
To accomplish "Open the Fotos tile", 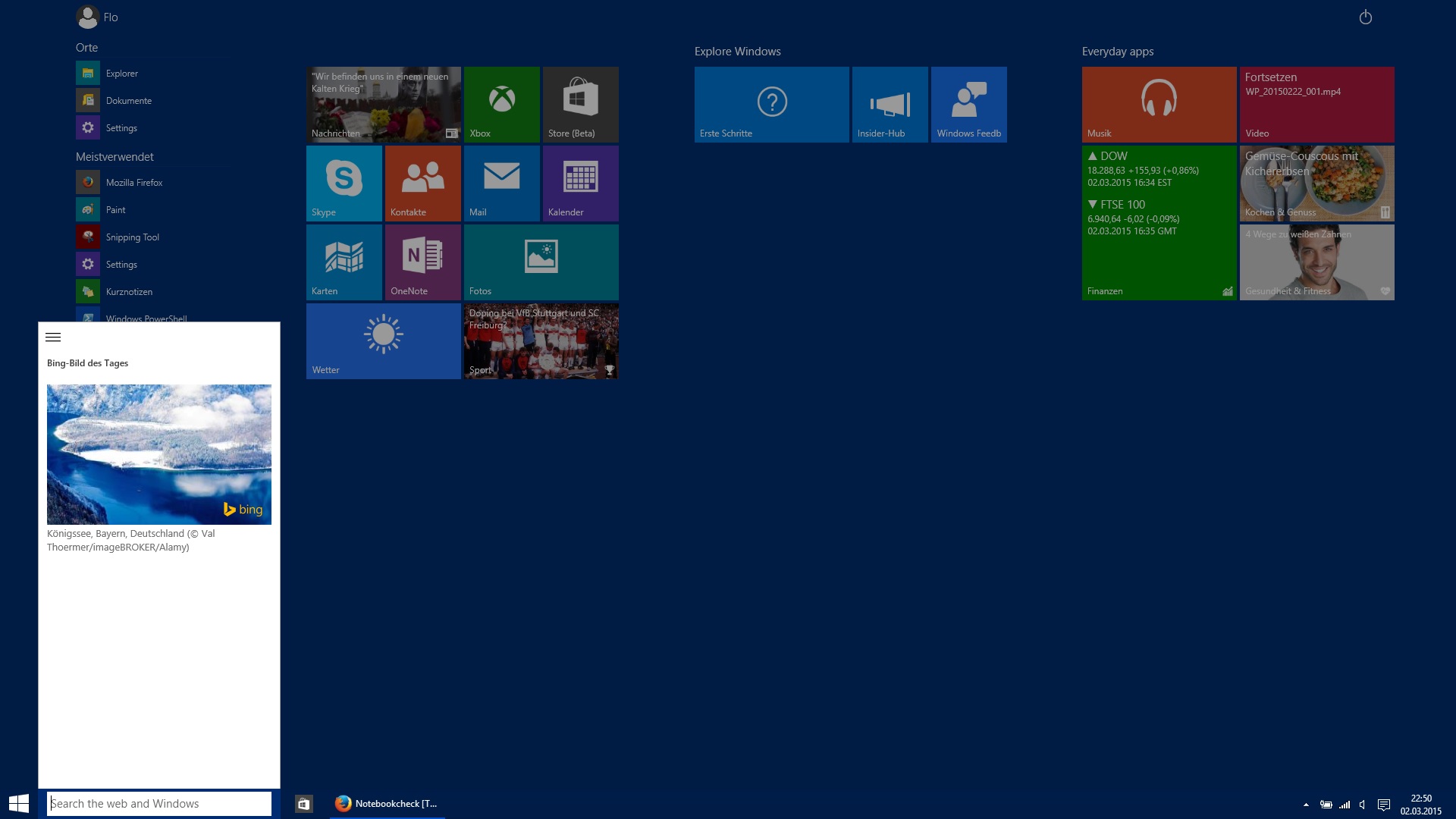I will [541, 262].
